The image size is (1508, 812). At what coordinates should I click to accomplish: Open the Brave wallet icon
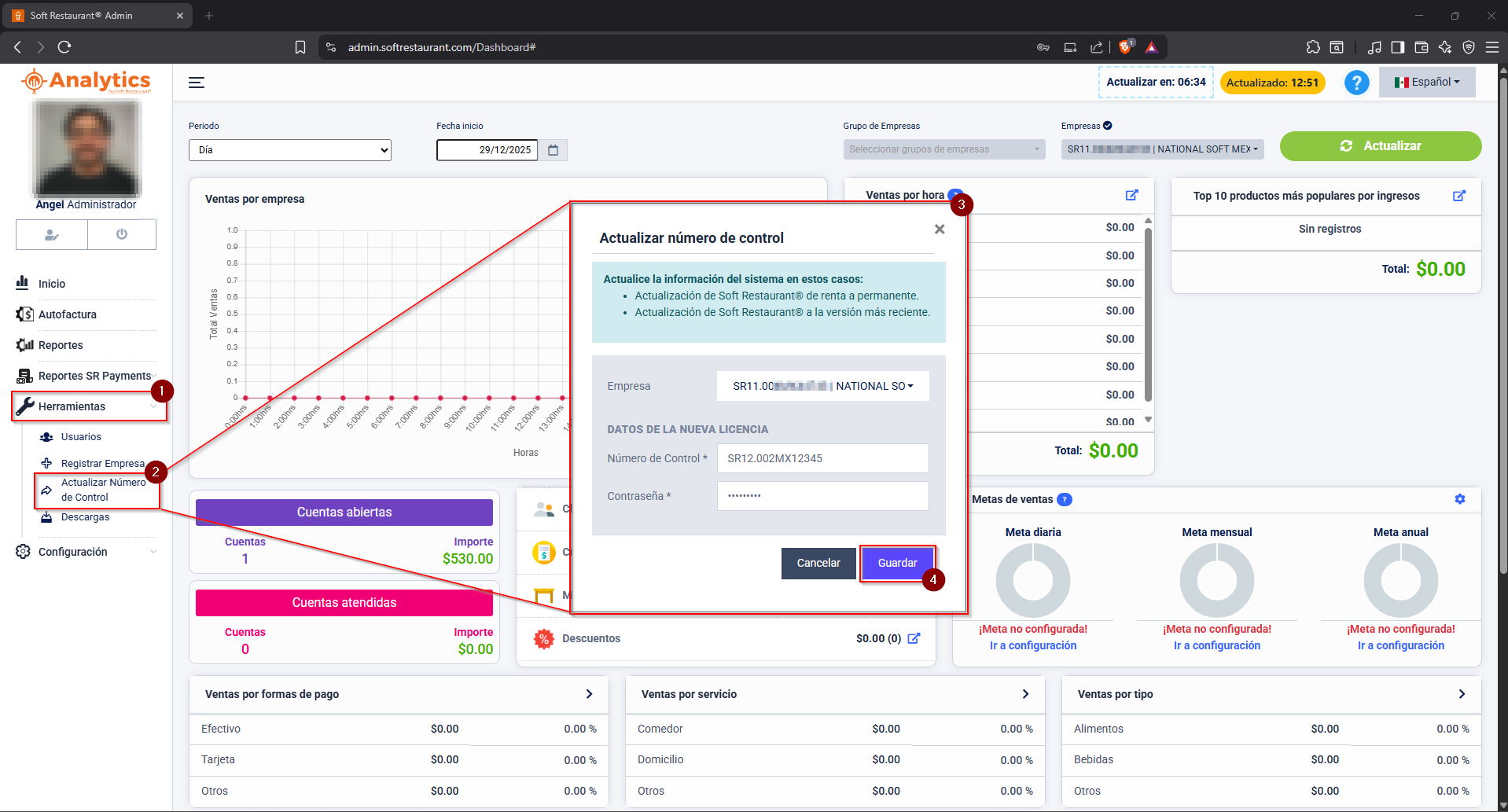click(x=1421, y=47)
